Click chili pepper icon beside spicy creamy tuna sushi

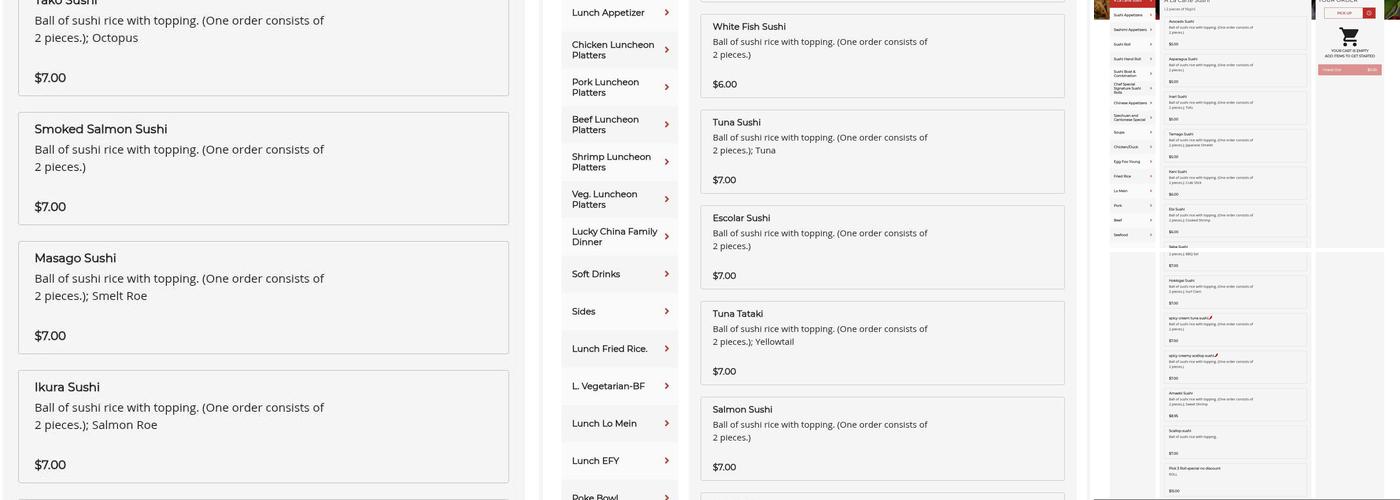[1211, 318]
